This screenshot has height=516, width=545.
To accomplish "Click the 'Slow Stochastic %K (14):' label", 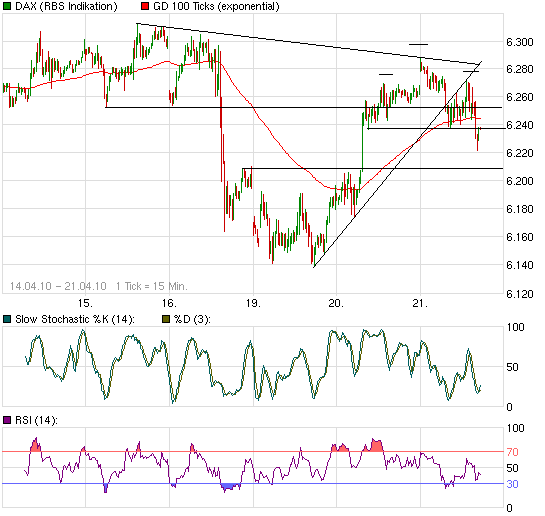I will pos(75,319).
